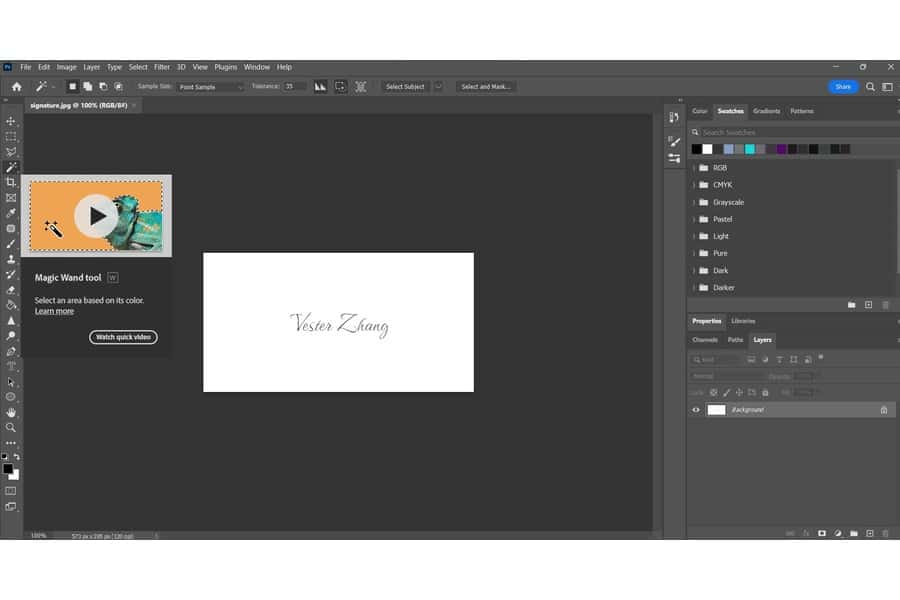The width and height of the screenshot is (900, 600).
Task: Select the Brush tool
Action: (x=11, y=244)
